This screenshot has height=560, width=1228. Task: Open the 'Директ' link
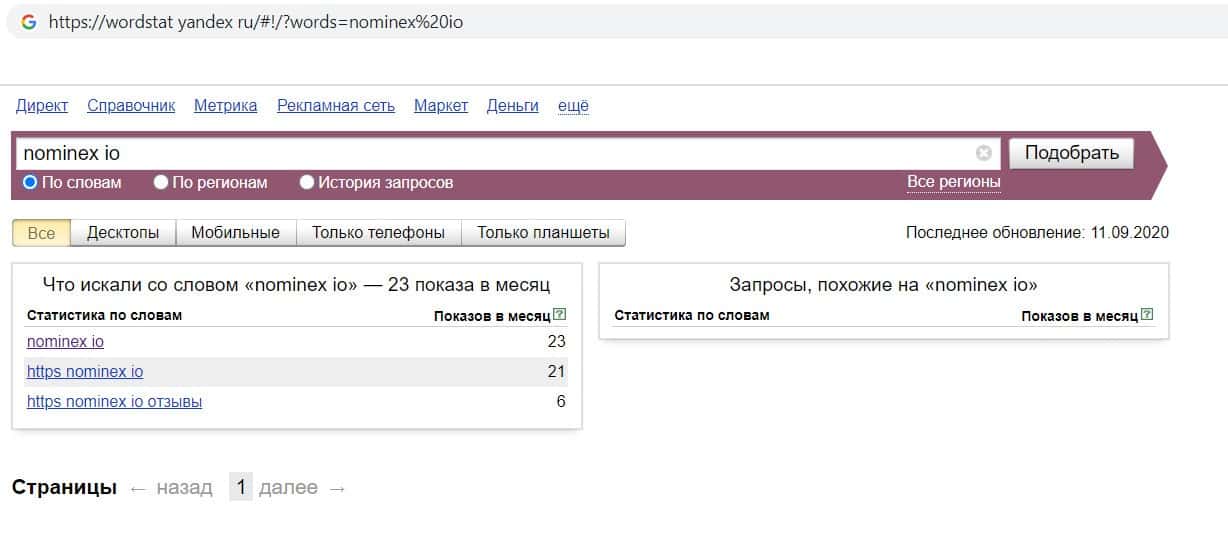[42, 106]
